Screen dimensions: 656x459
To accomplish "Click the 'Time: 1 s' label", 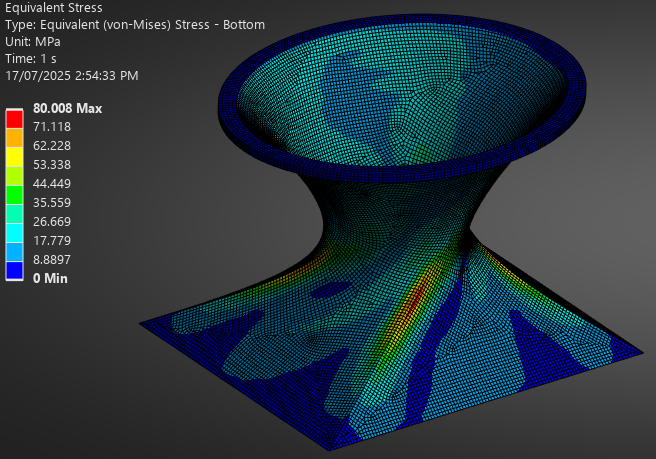I will (x=31, y=59).
